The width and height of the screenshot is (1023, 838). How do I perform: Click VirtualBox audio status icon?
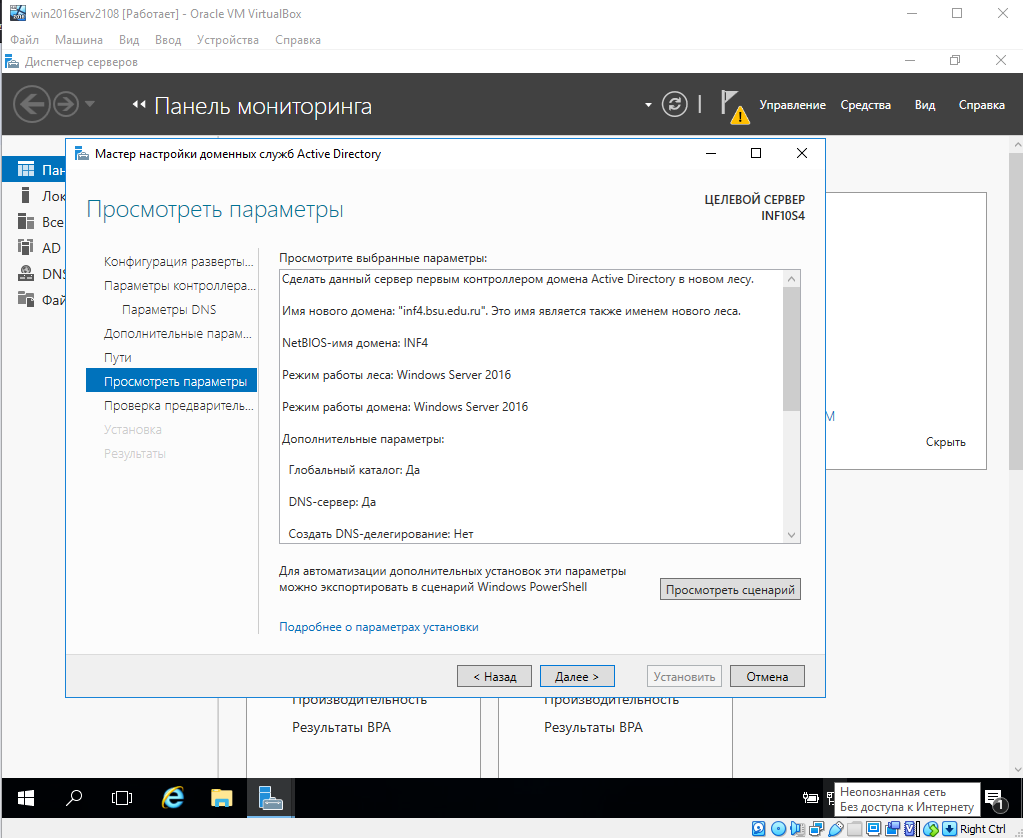(x=797, y=829)
